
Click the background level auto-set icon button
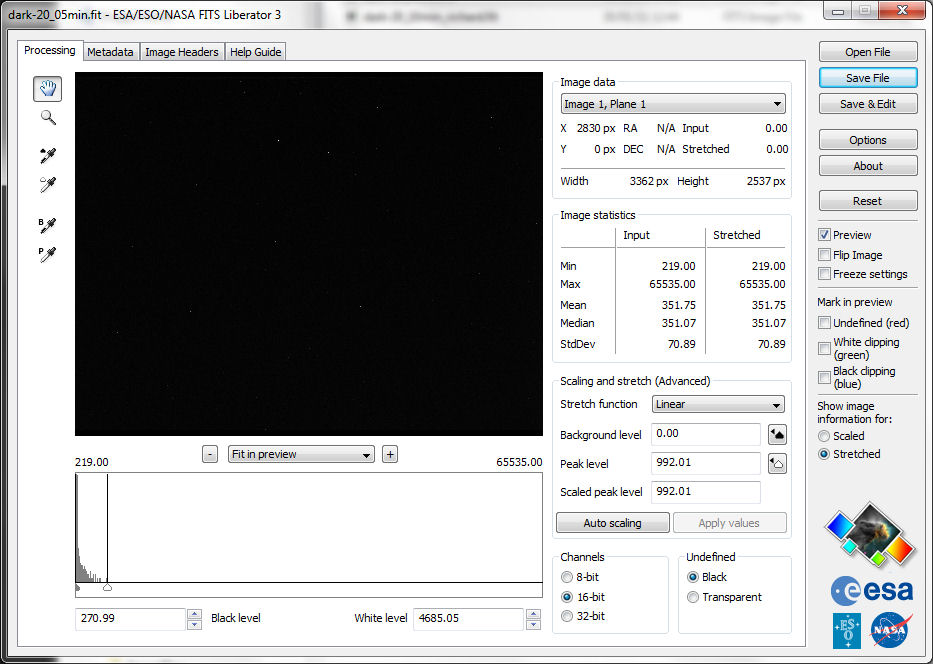[777, 434]
